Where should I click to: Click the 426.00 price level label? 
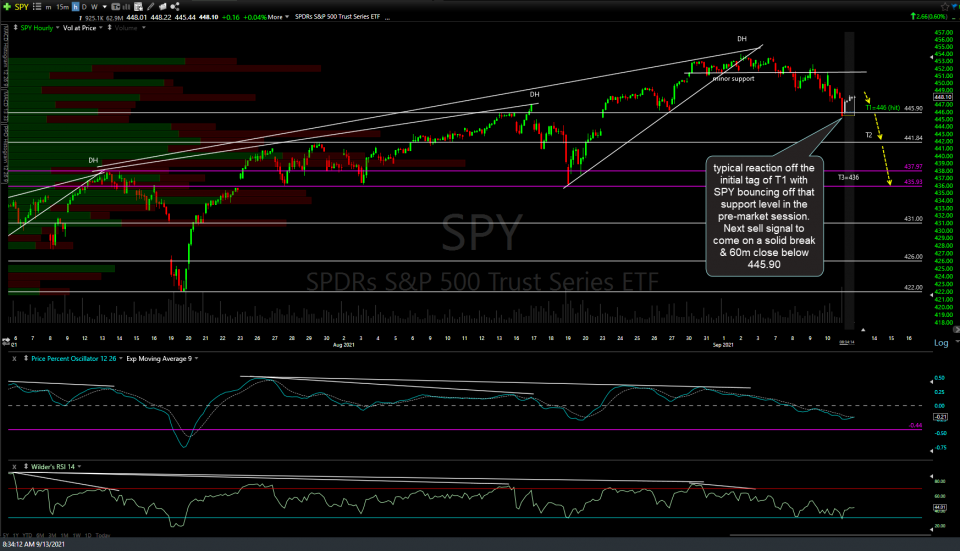click(x=913, y=257)
